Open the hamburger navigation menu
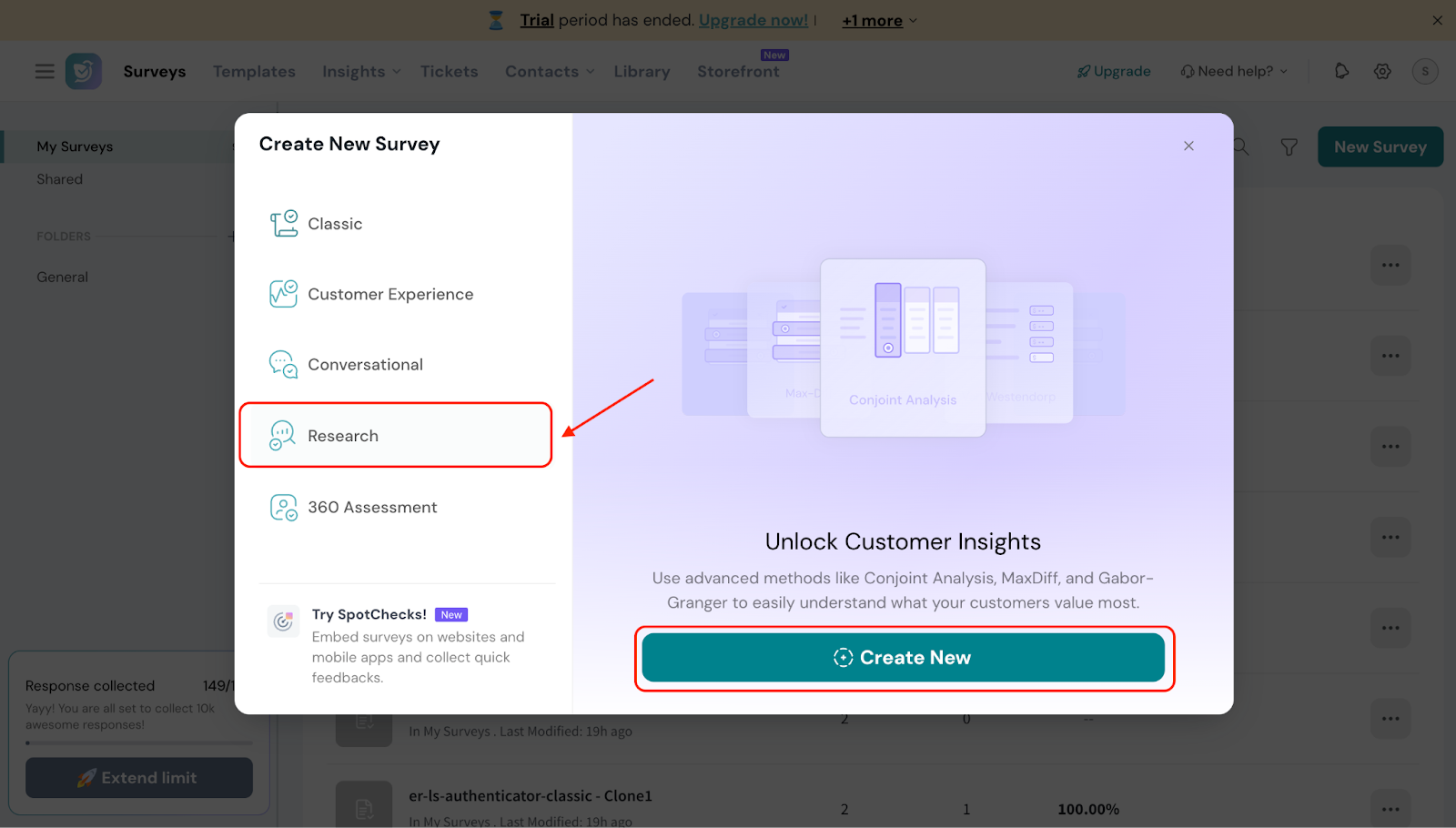Image resolution: width=1456 pixels, height=828 pixels. click(45, 71)
